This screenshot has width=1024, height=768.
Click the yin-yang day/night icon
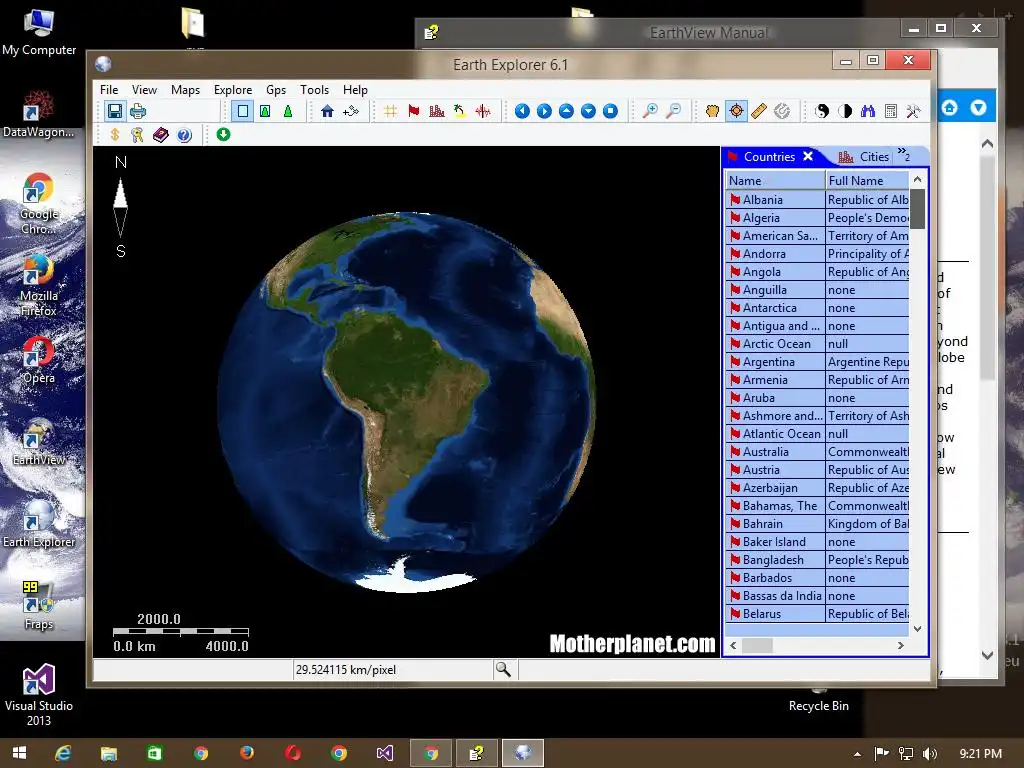pyautogui.click(x=822, y=111)
